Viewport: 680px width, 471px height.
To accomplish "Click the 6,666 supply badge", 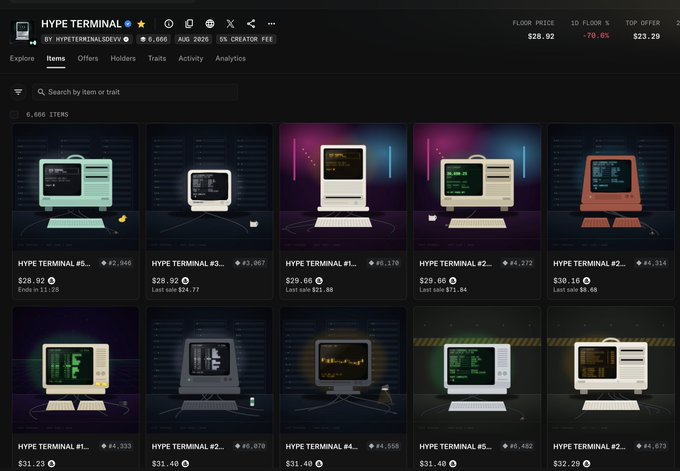I will [154, 39].
